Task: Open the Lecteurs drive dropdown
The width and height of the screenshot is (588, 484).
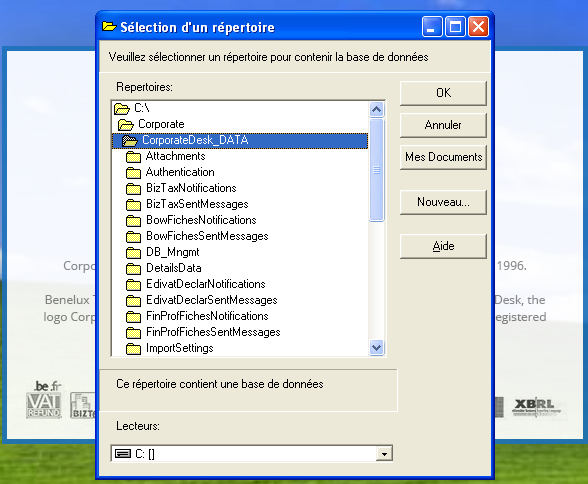Action: (x=384, y=454)
